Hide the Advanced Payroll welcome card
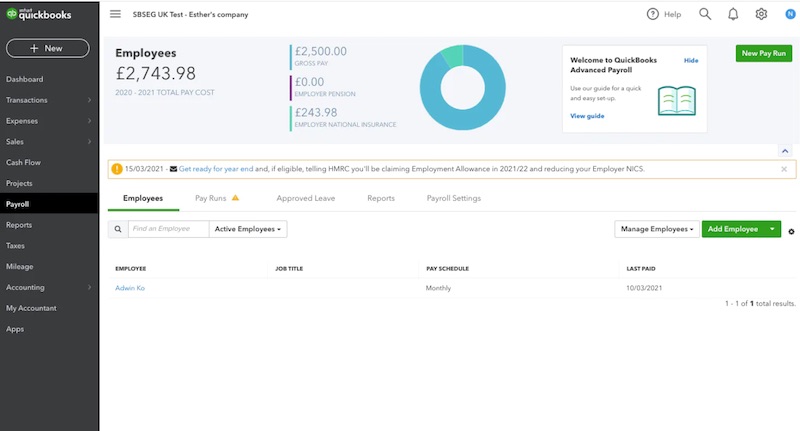The image size is (800, 431). [x=691, y=60]
